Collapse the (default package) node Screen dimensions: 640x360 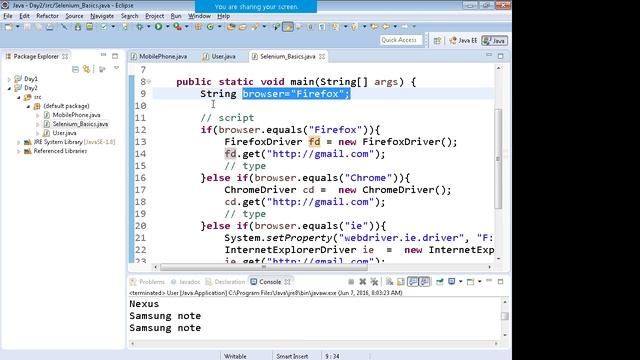[28, 106]
